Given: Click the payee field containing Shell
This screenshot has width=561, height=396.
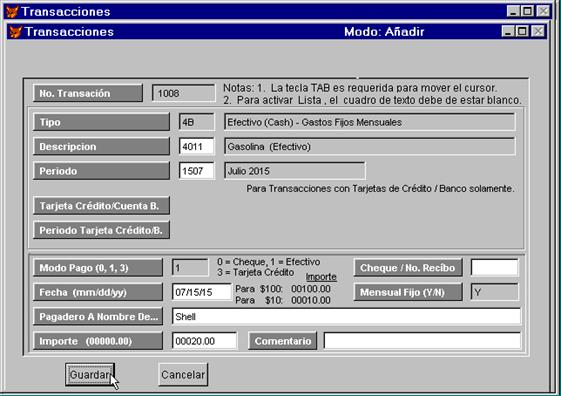Looking at the screenshot, I should (346, 317).
